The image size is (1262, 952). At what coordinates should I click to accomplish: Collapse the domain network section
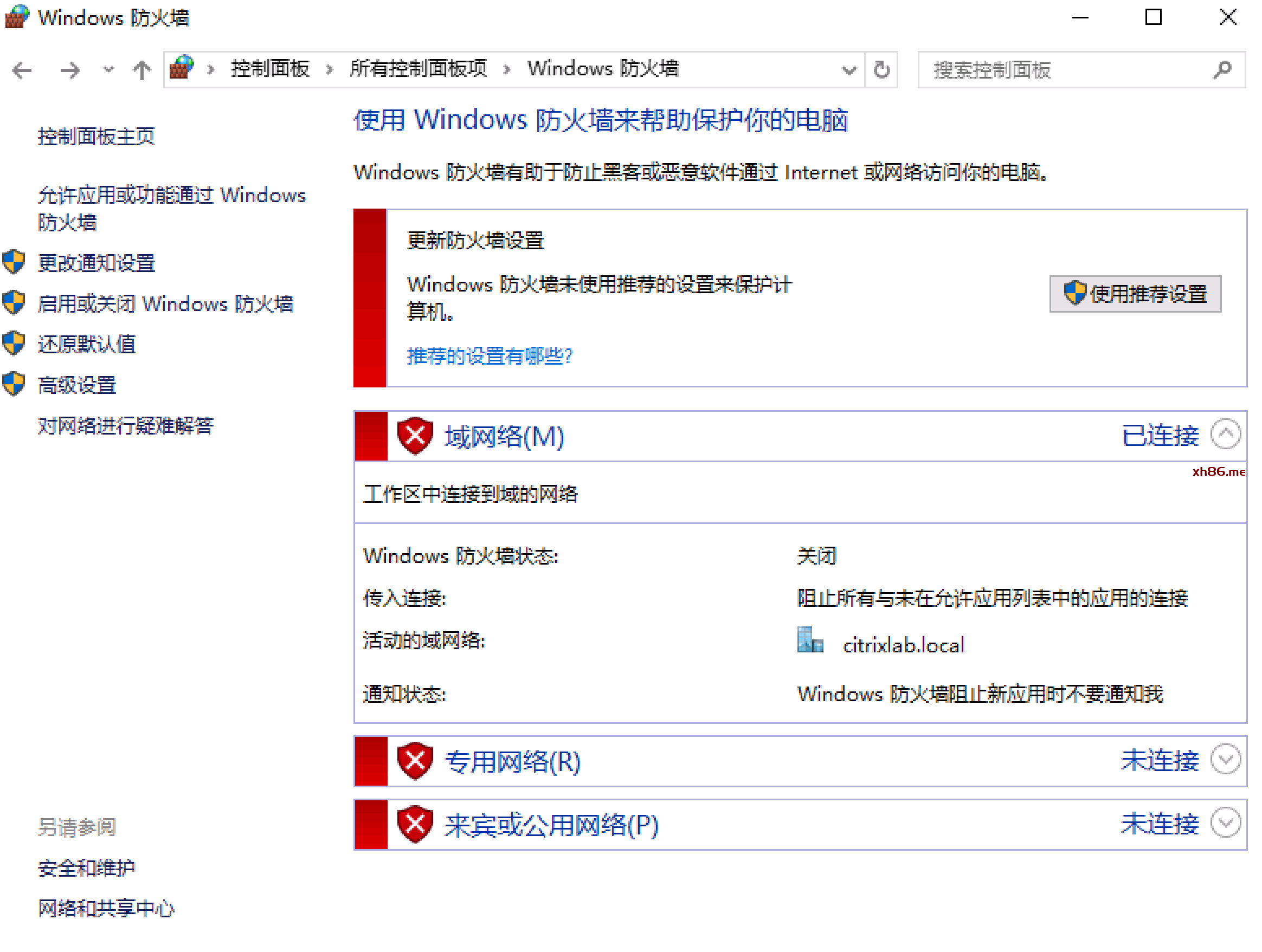(x=1226, y=435)
